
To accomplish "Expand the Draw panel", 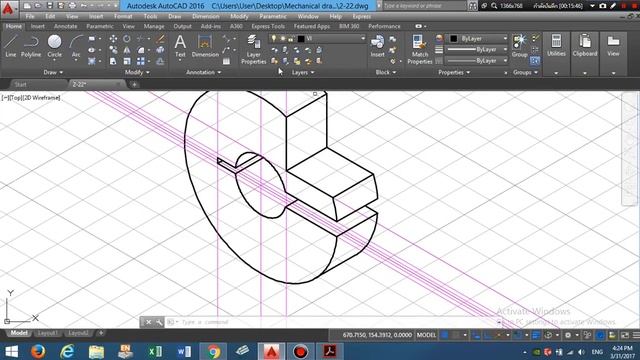I will pos(53,72).
